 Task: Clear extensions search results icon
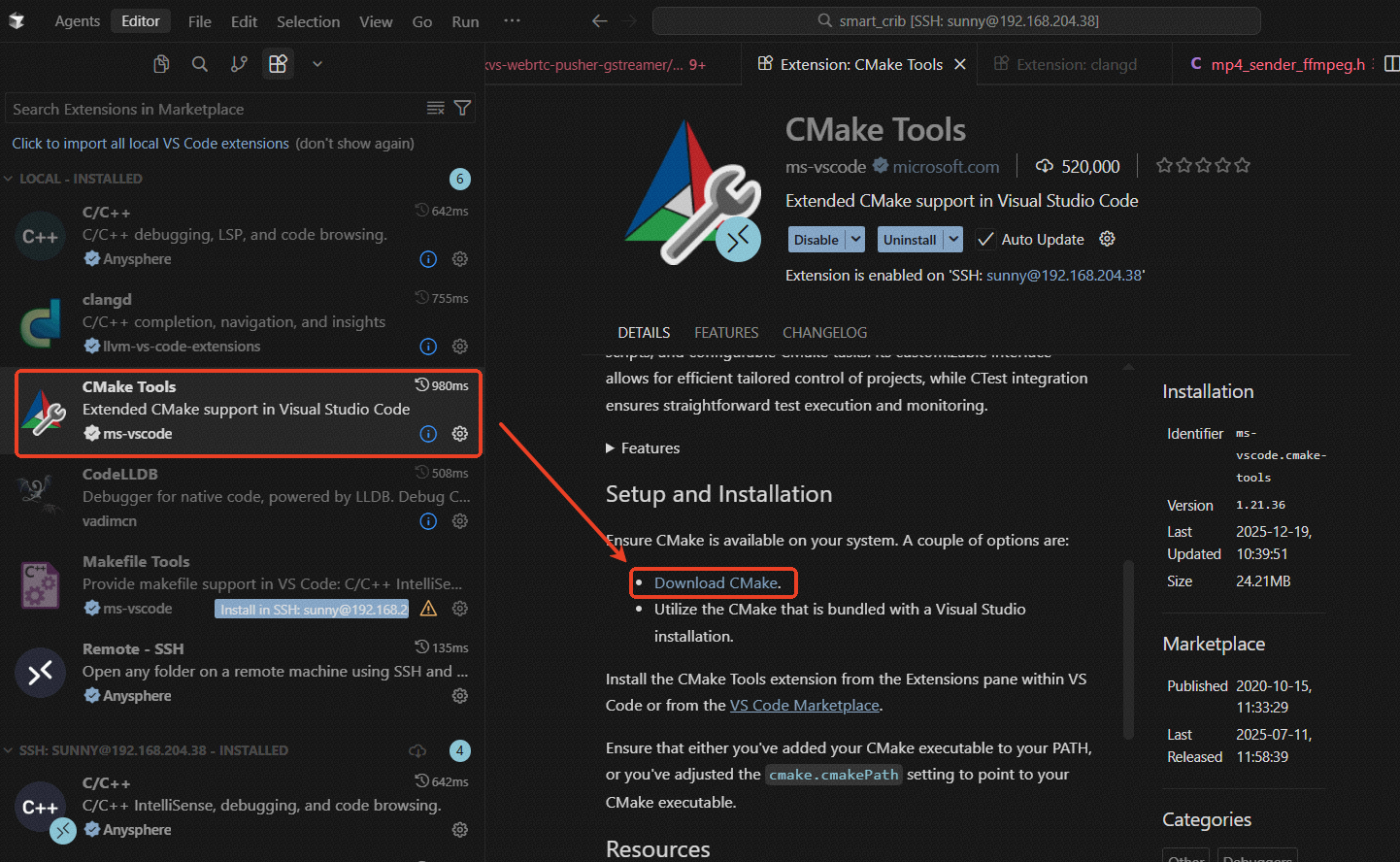click(x=436, y=108)
